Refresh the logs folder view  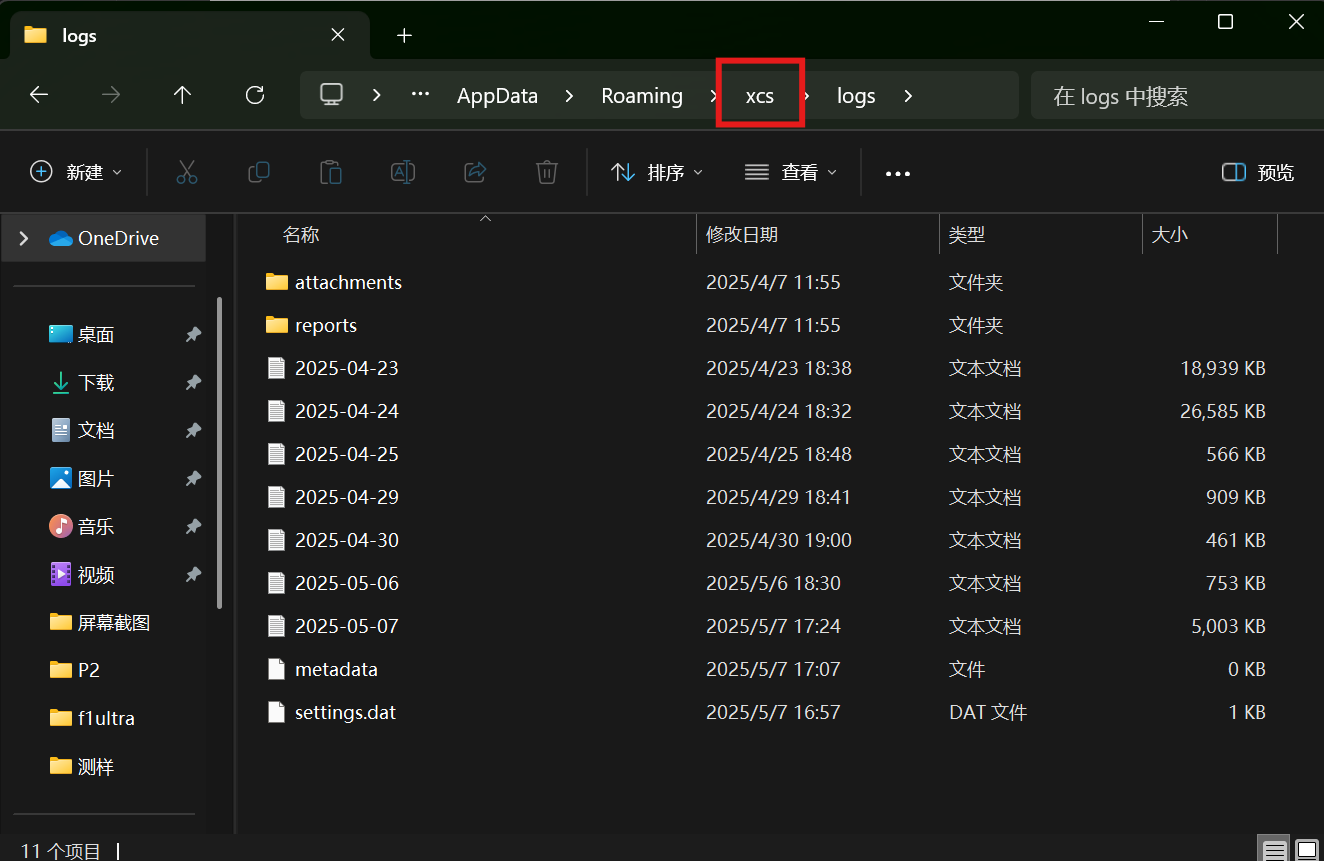pos(255,95)
